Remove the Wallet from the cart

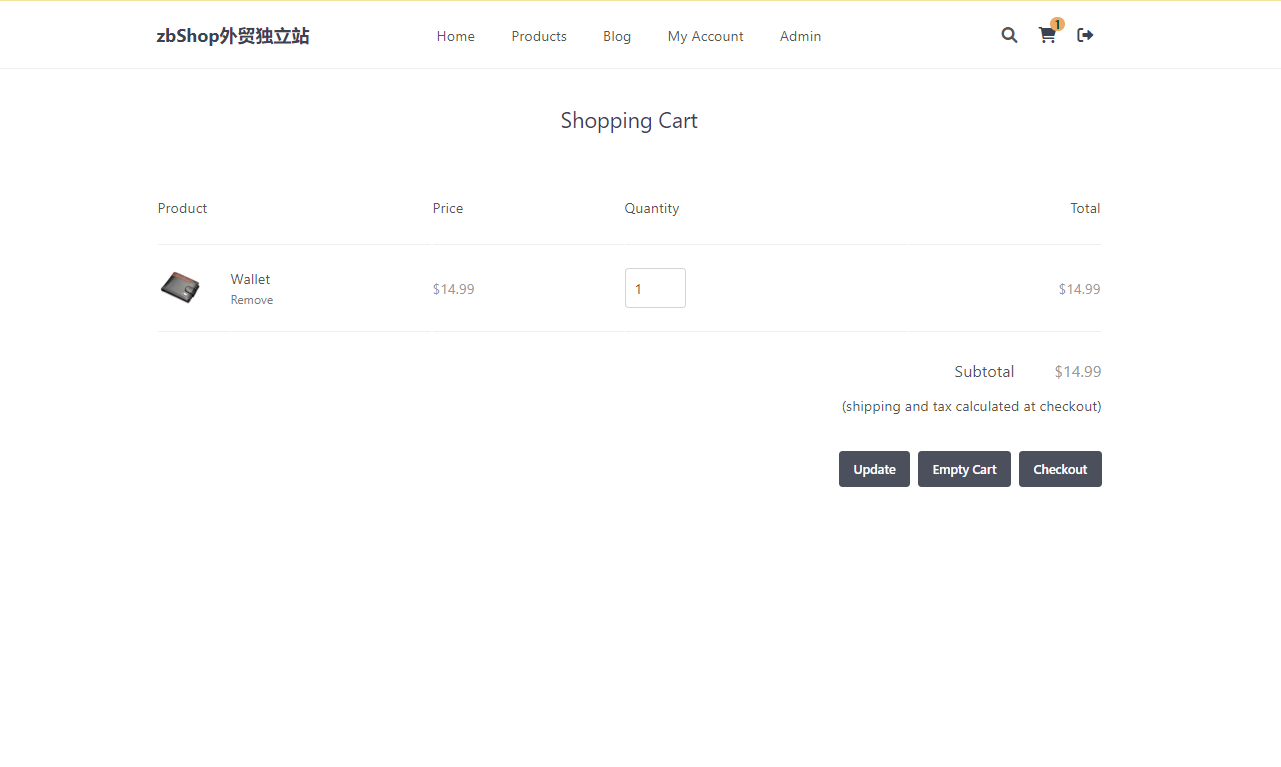252,300
